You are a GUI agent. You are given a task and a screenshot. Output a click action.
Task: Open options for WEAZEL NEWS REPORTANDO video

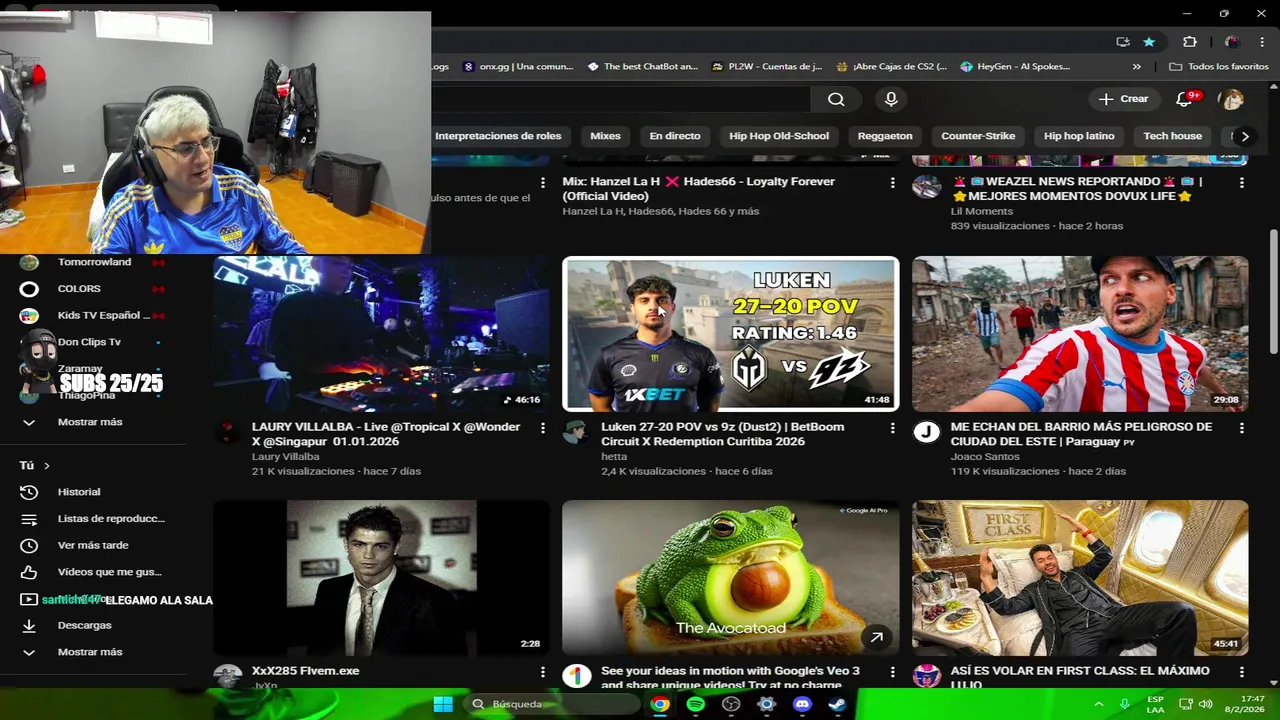tap(1242, 183)
